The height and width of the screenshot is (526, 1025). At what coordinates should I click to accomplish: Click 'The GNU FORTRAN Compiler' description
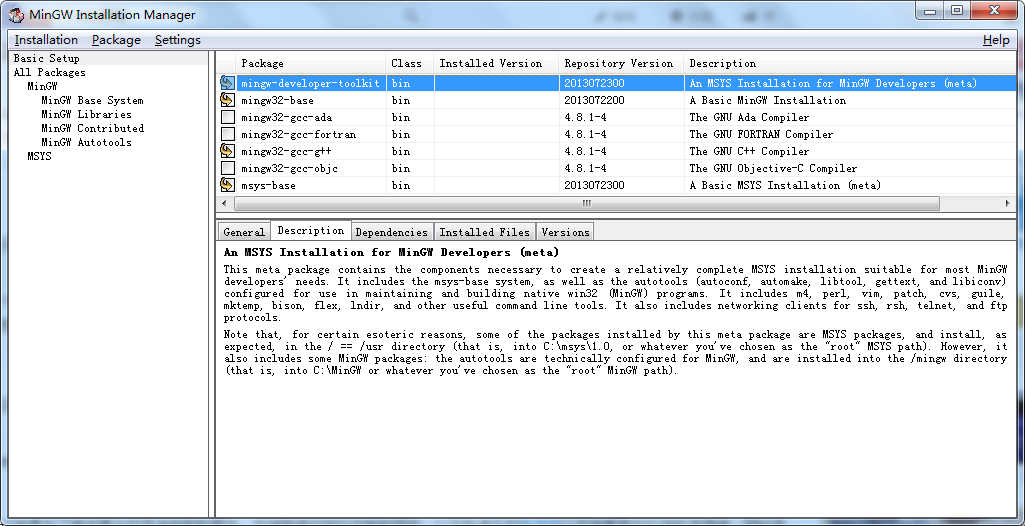[x=762, y=135]
